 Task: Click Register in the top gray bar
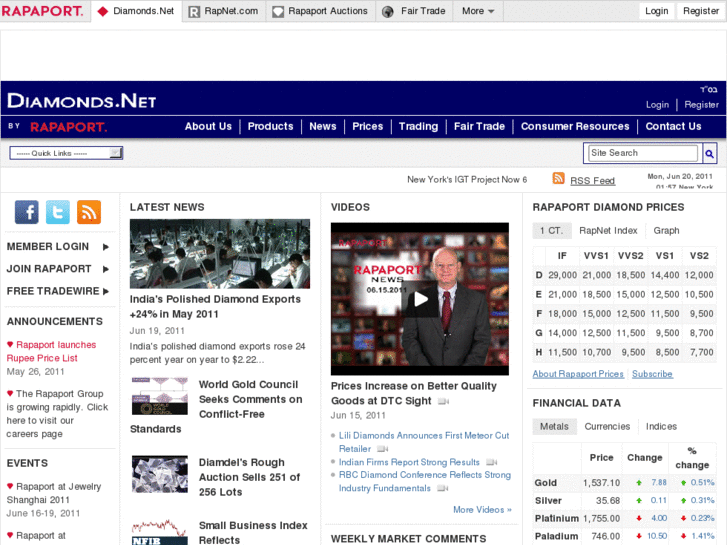tap(701, 11)
